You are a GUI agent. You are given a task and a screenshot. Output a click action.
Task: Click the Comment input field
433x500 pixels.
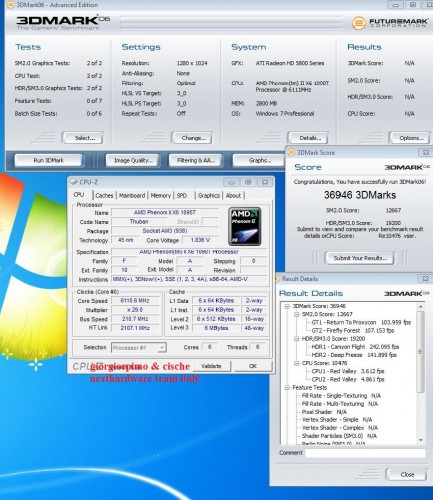pyautogui.click(x=366, y=453)
